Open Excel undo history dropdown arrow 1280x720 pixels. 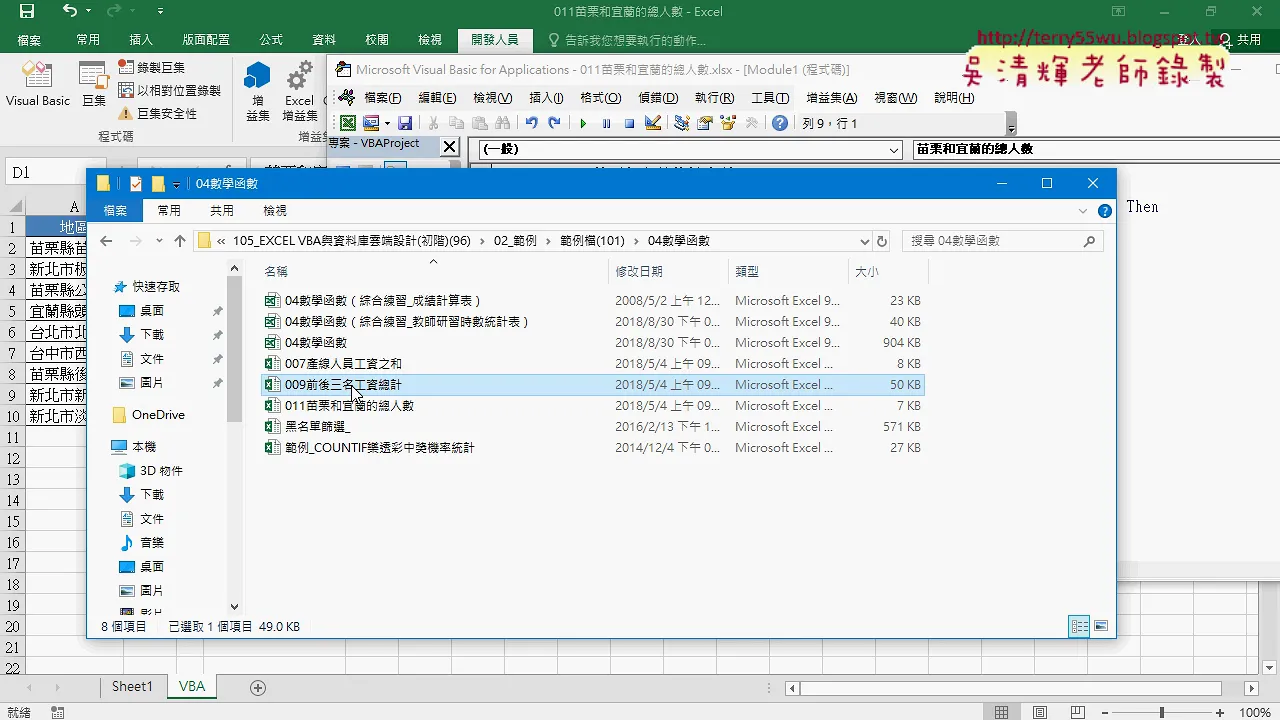(88, 11)
